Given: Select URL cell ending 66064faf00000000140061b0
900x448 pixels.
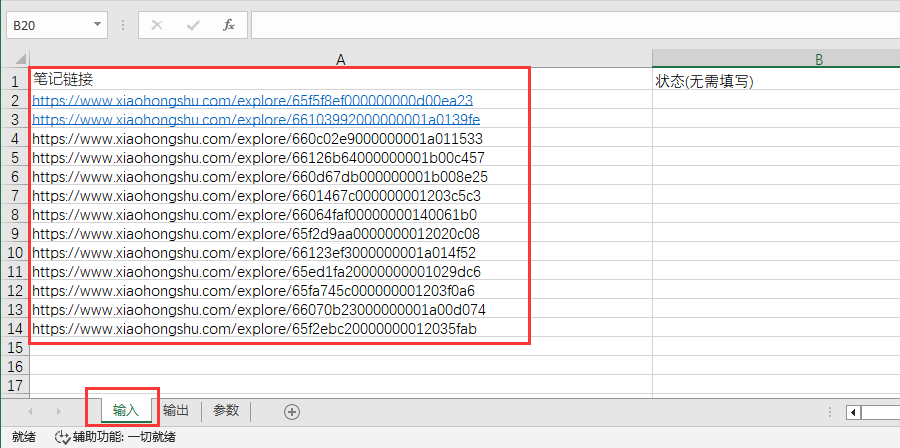Looking at the screenshot, I should (x=341, y=215).
